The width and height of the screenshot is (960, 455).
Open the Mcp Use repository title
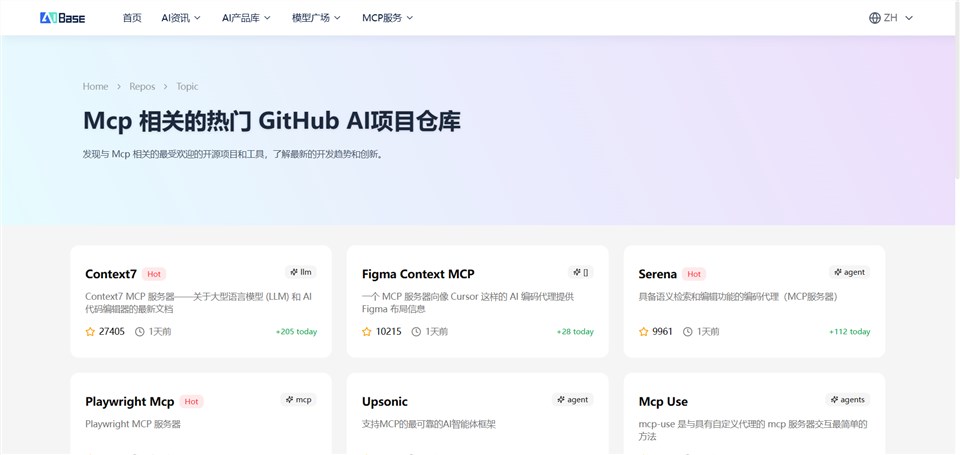click(663, 402)
